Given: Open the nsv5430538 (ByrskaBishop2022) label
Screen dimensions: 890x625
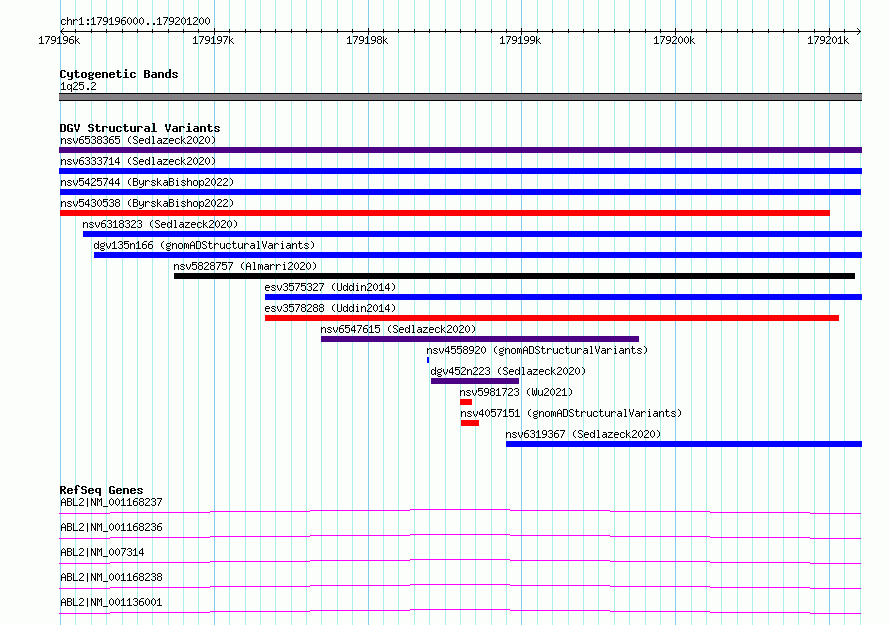Looking at the screenshot, I should point(147,203).
